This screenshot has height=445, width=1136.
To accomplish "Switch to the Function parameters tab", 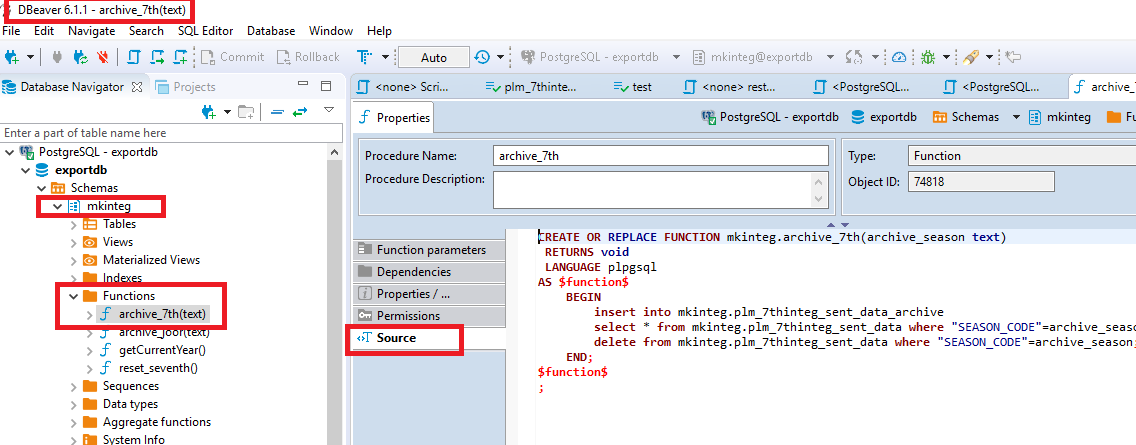I will 430,250.
